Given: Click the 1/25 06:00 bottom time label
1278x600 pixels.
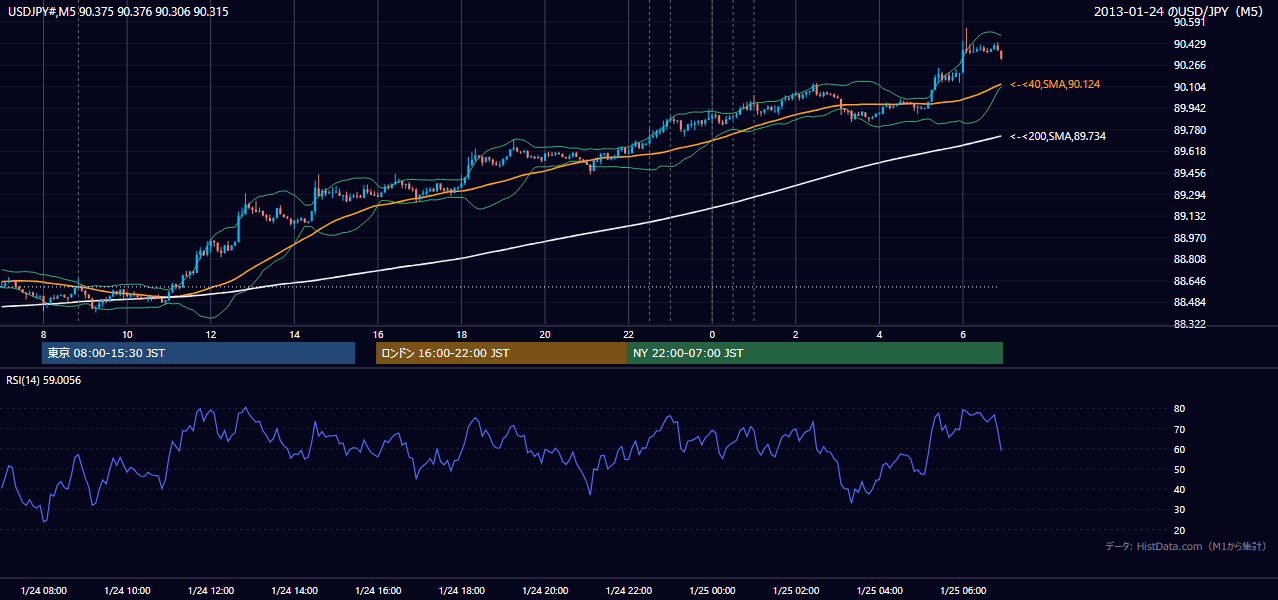Looking at the screenshot, I should 963,591.
